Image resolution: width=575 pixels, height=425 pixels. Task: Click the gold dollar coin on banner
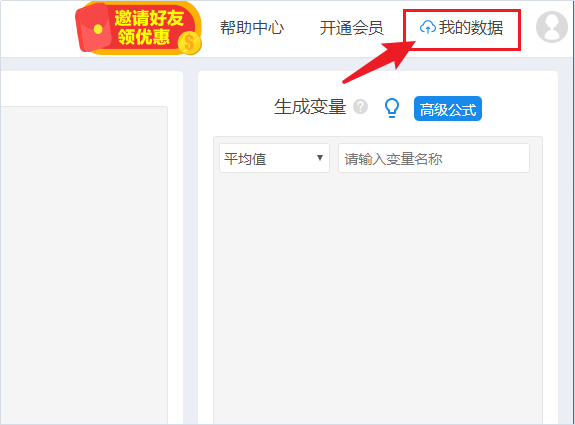coord(189,43)
